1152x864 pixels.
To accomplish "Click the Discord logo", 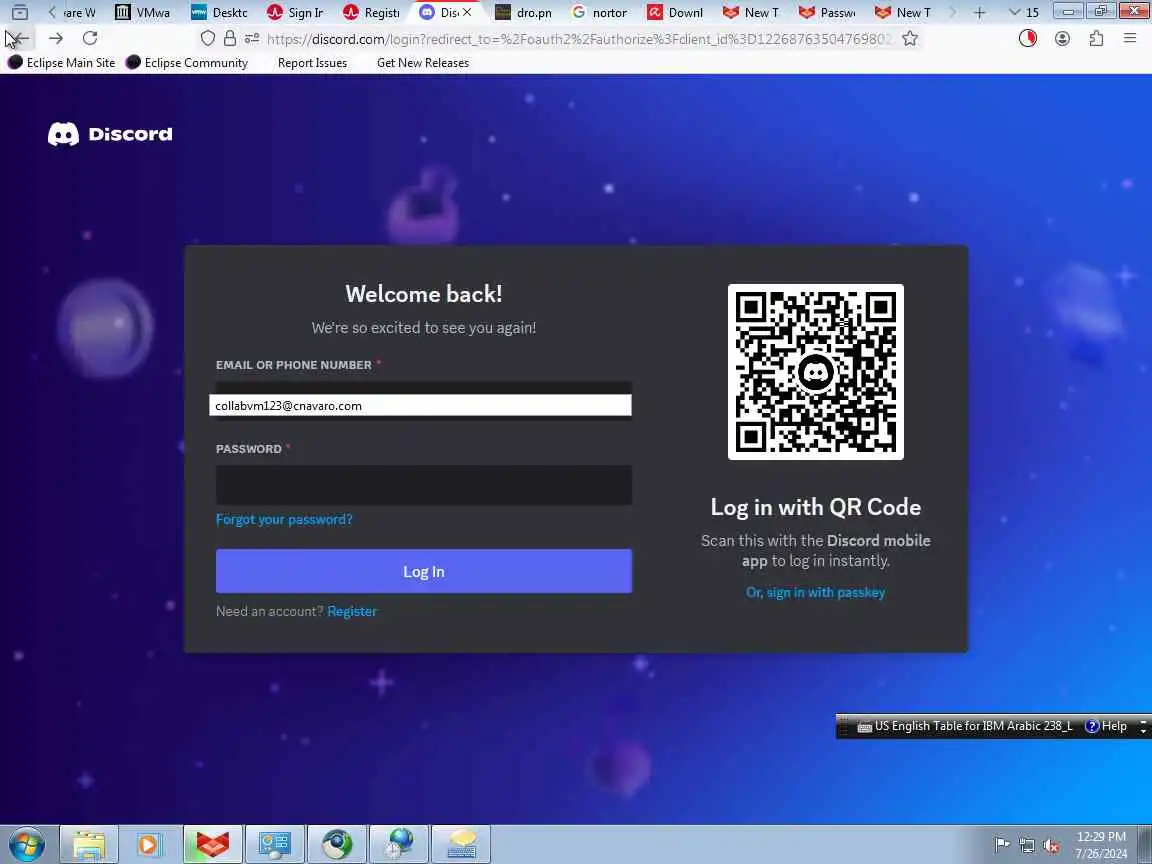I will 110,134.
